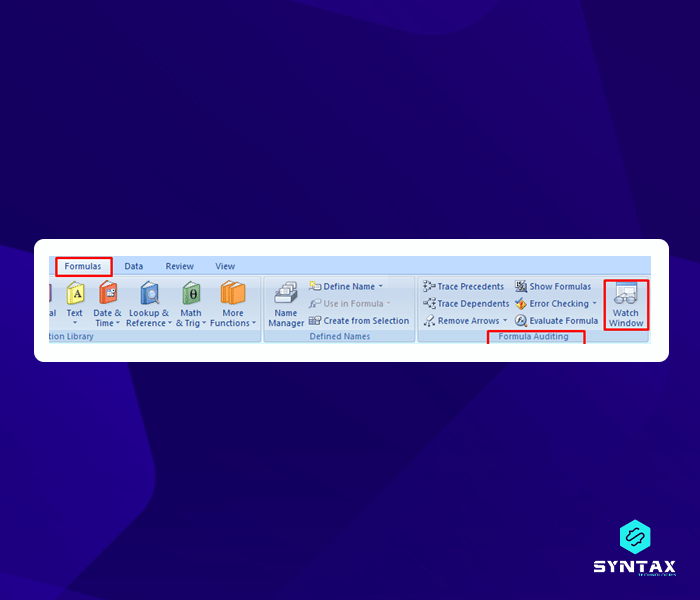
Task: Click the Trace Precedents icon
Action: 429,286
